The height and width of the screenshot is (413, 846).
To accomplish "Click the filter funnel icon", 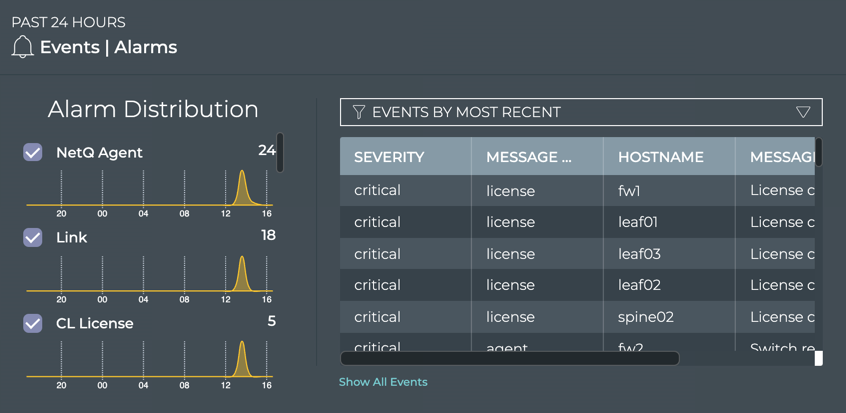I will pyautogui.click(x=358, y=112).
